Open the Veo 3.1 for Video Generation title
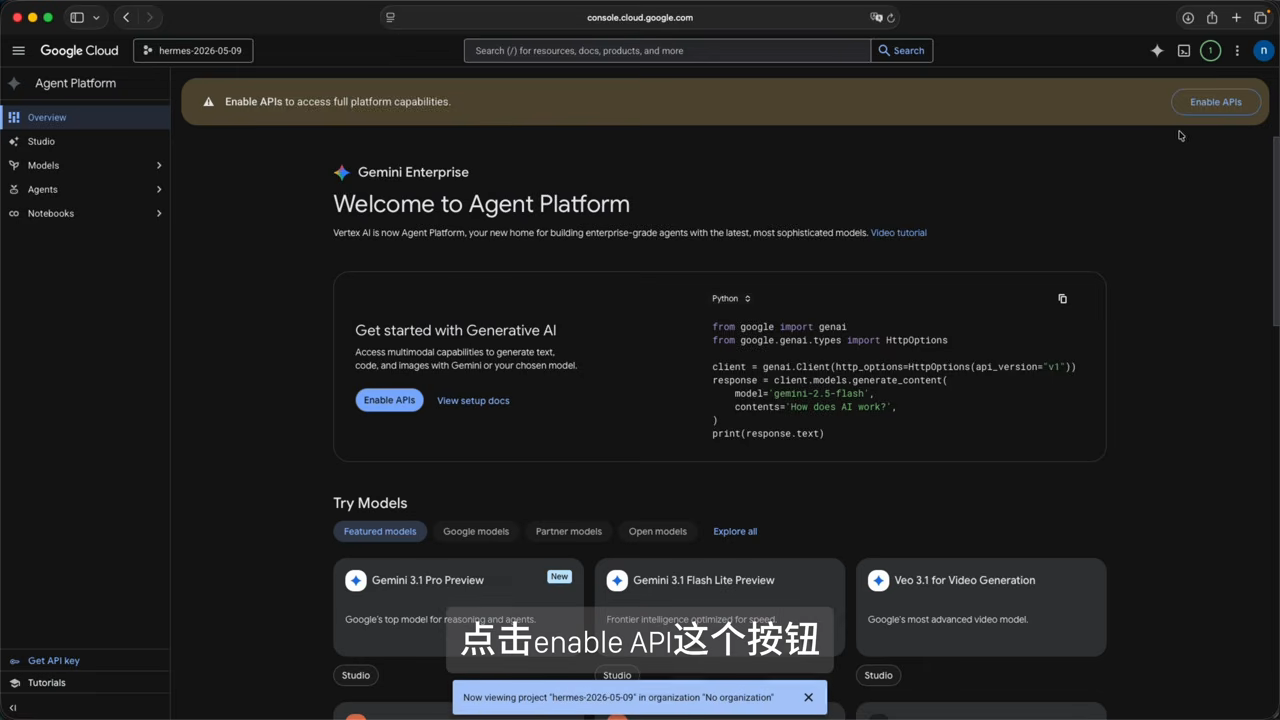The width and height of the screenshot is (1280, 720). pyautogui.click(x=965, y=580)
